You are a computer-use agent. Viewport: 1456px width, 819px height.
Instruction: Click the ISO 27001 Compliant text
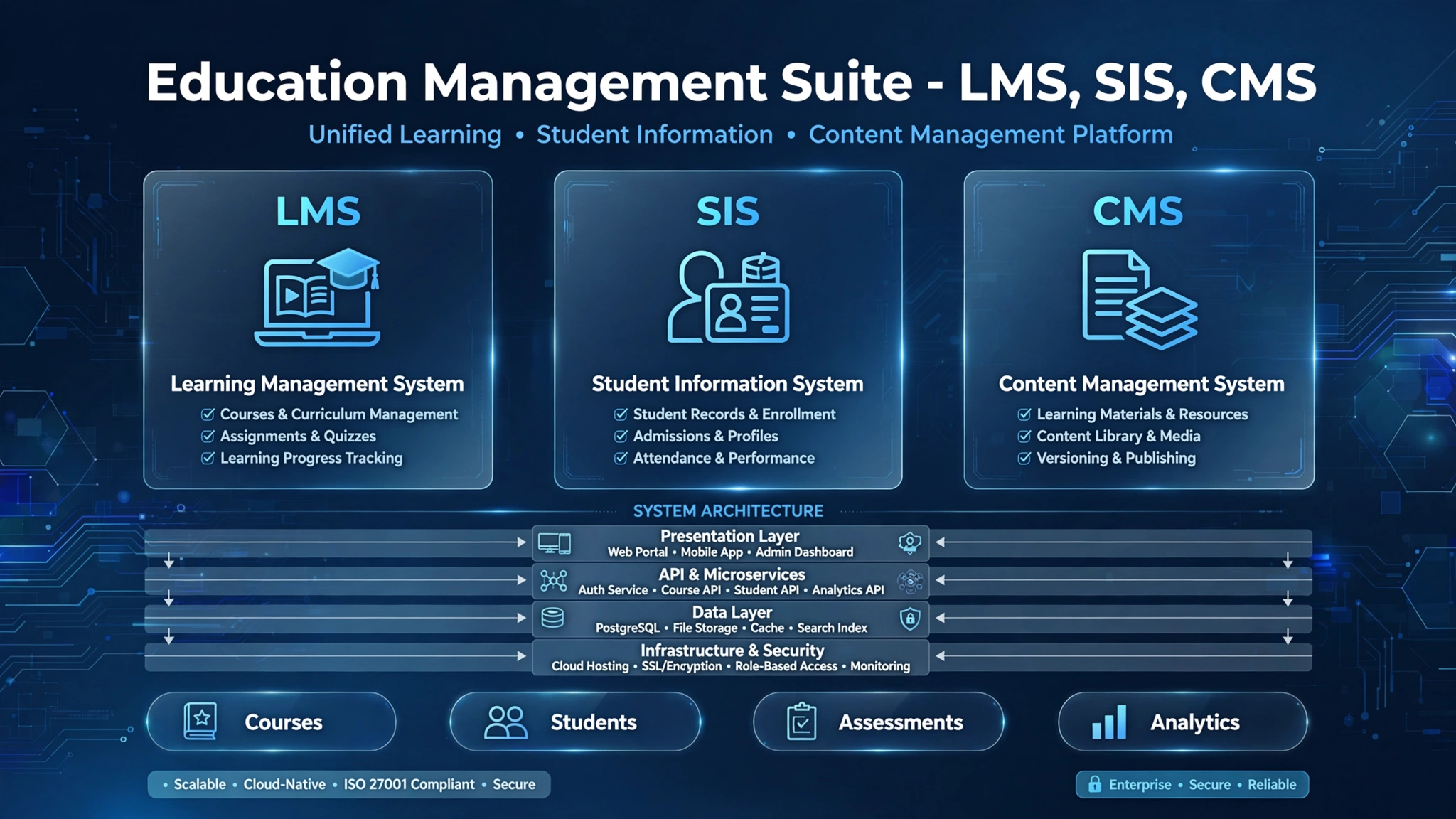[409, 784]
